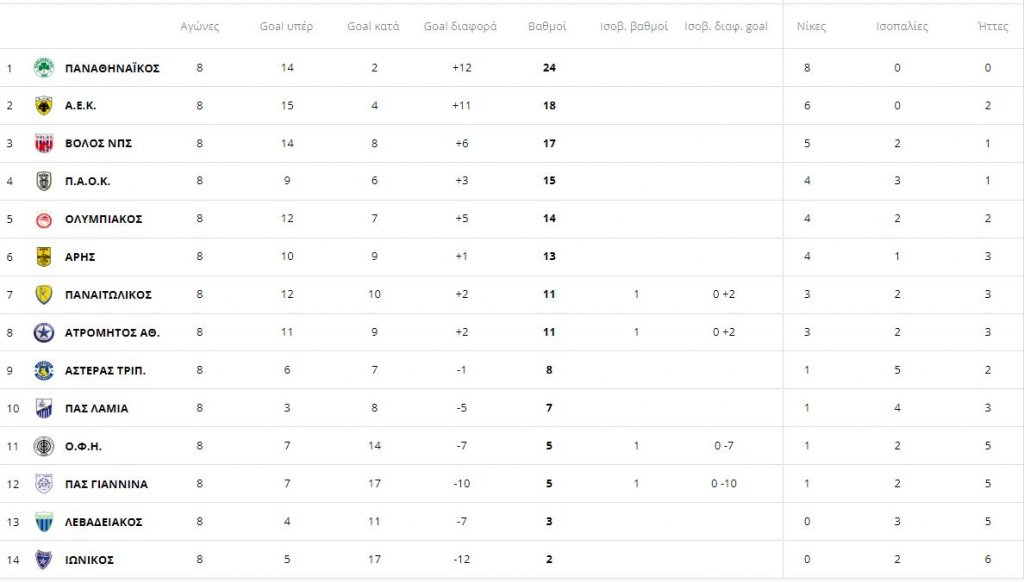Viewport: 1024px width, 582px height.
Task: Click the Α.Ε.Κ. yellow eagle crest
Action: [44, 106]
